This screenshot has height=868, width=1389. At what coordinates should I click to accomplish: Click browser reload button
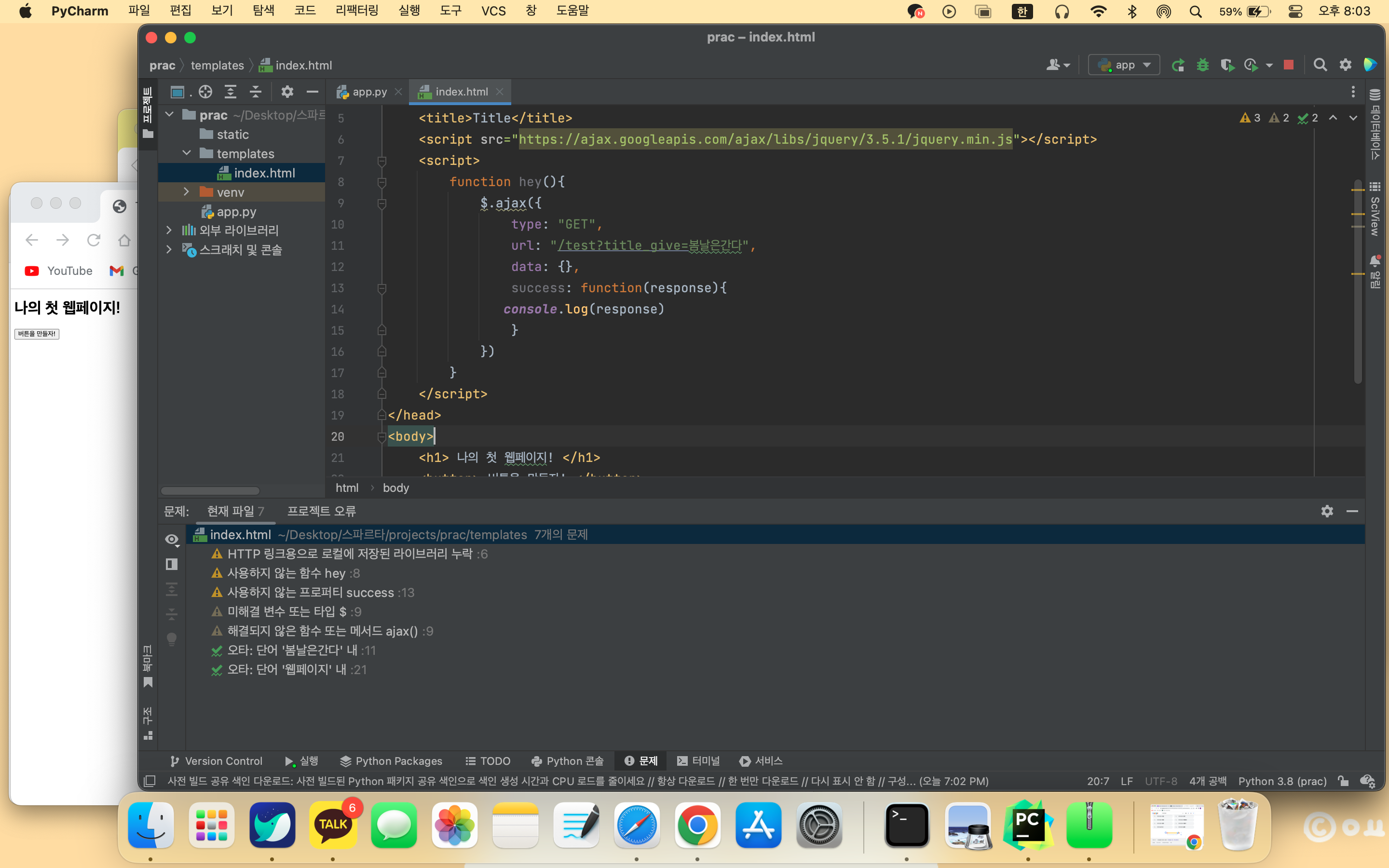pos(94,240)
